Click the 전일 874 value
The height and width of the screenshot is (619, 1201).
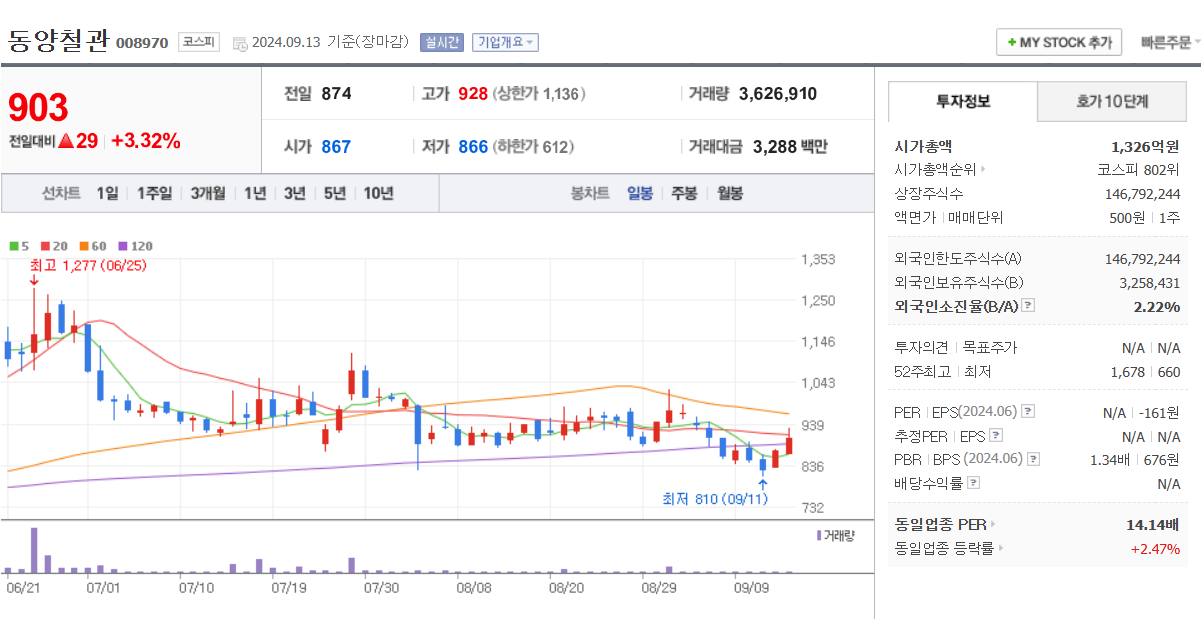click(336, 94)
